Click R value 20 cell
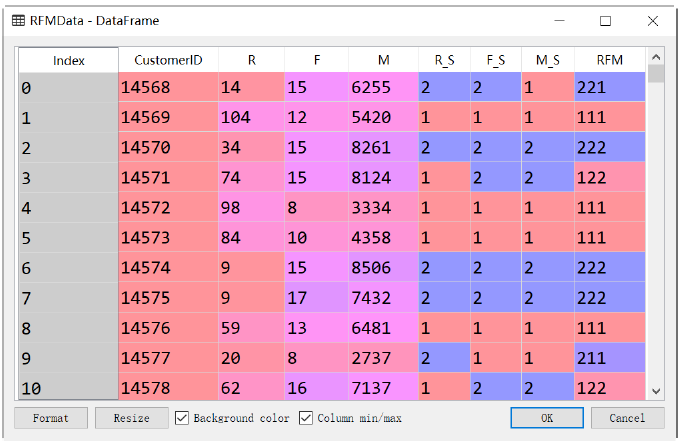Image resolution: width=680 pixels, height=446 pixels. pos(252,358)
